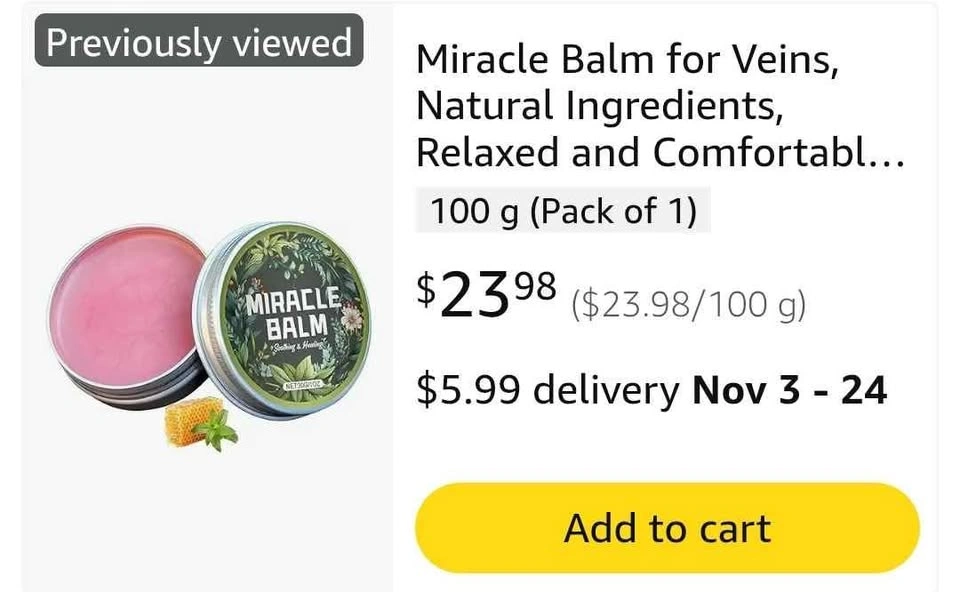Viewport: 960px width, 592px height.
Task: Click the ($23.98/100 g) unit price text
Action: tap(688, 304)
